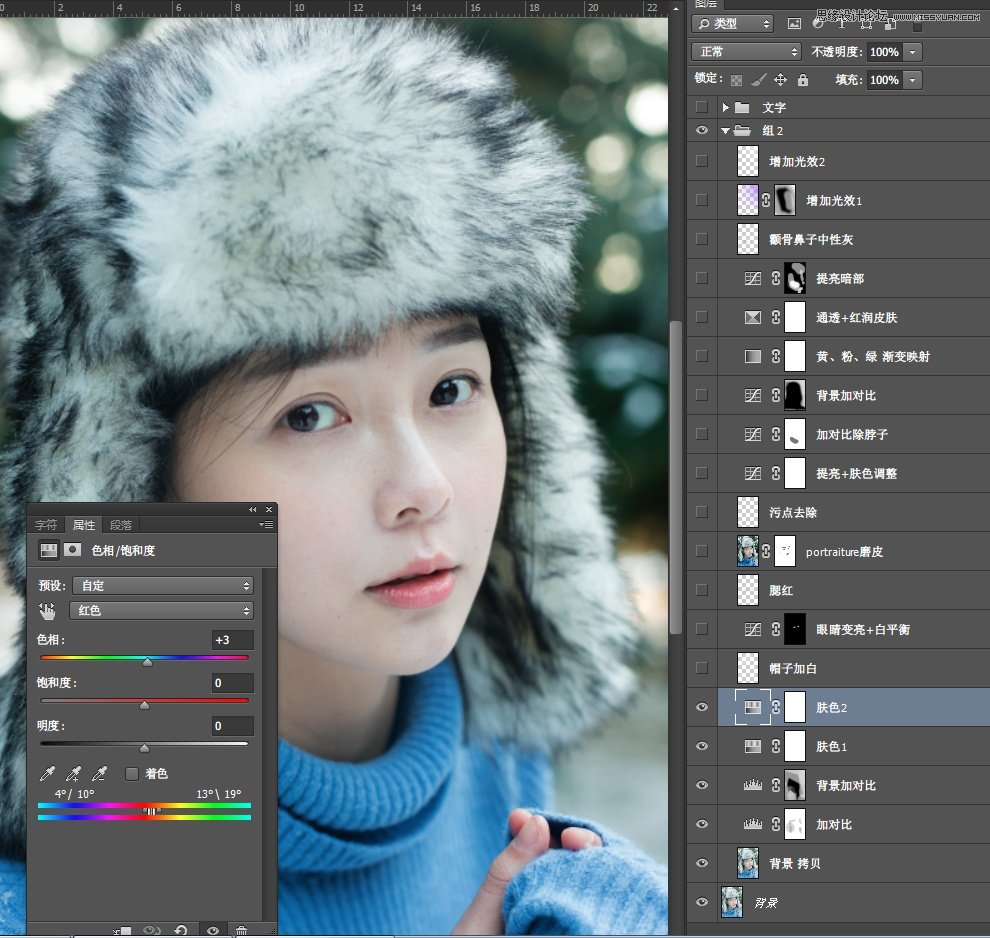Click the 饱和度 slider handle
Screen dimensions: 990x938
tap(144, 705)
